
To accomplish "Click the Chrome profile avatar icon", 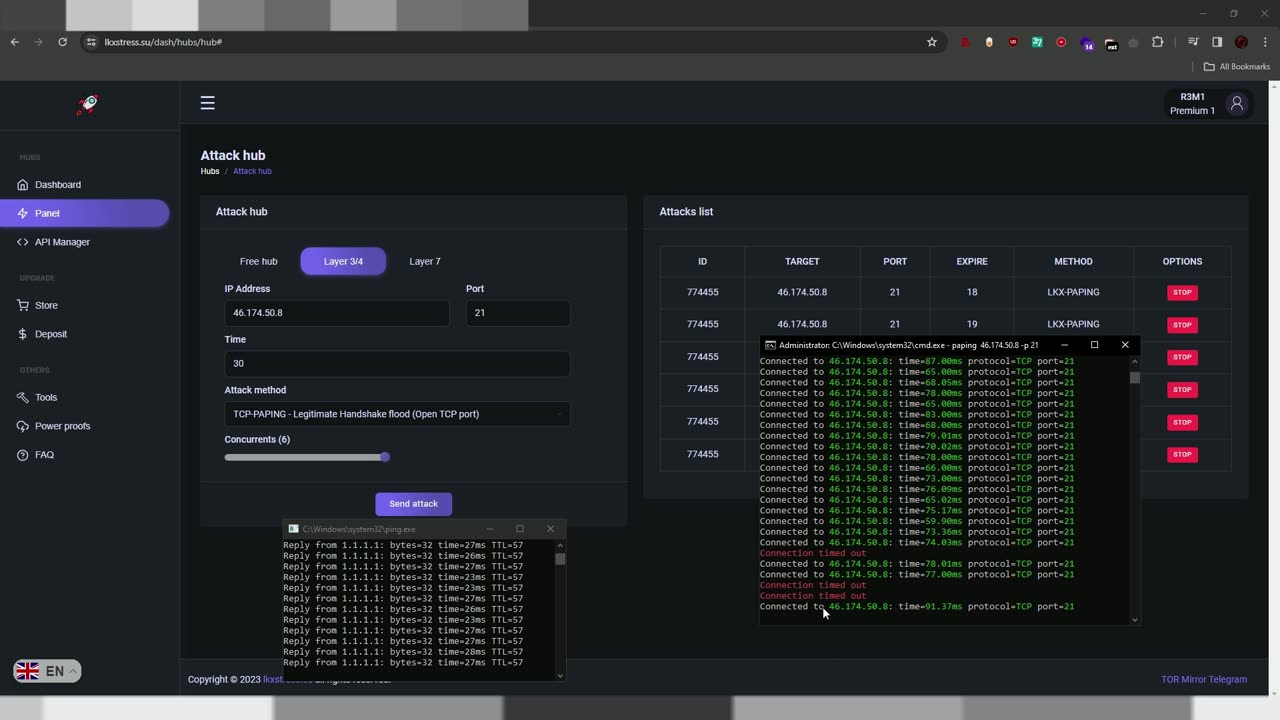I will pos(1241,42).
